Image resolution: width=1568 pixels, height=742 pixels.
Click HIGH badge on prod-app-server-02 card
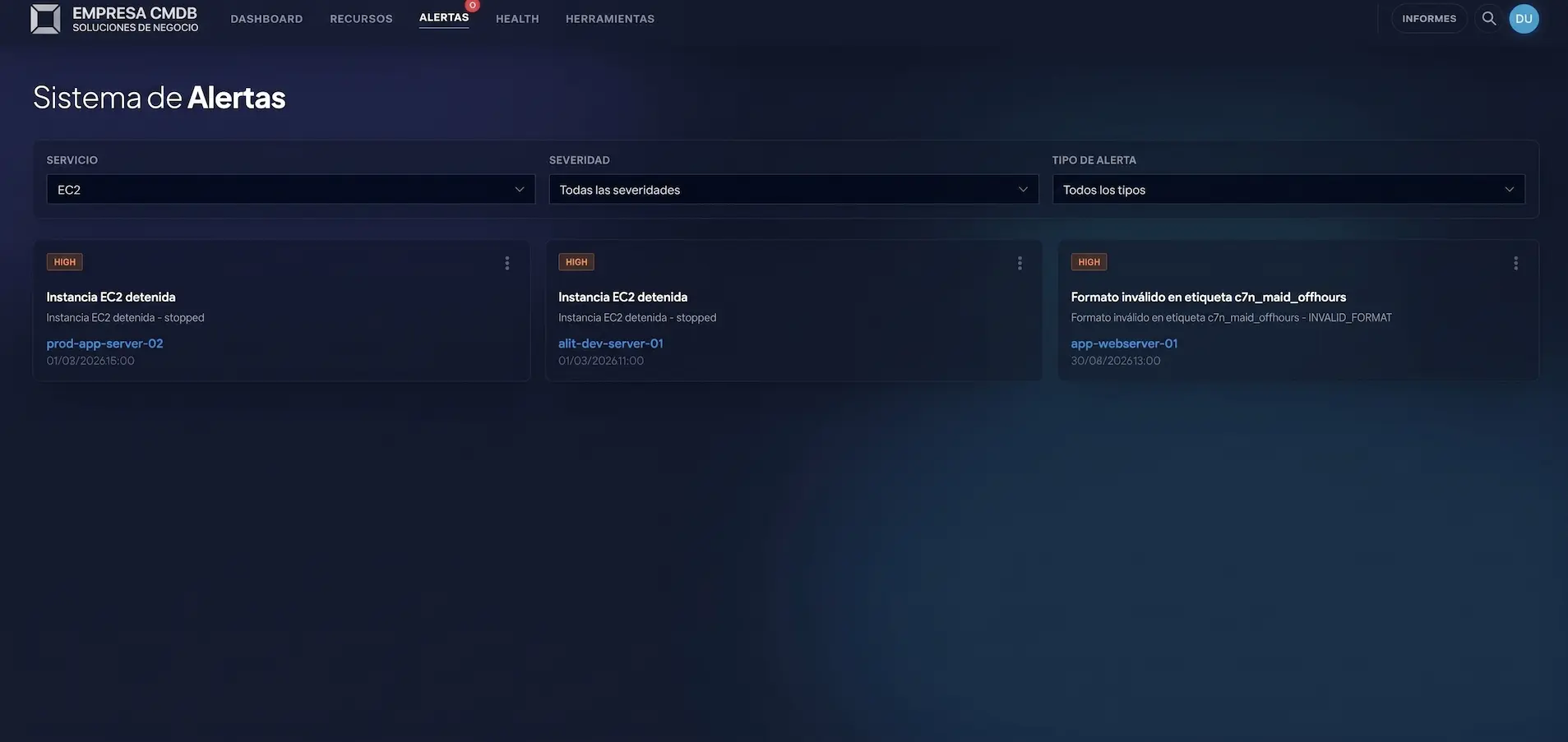(x=64, y=262)
